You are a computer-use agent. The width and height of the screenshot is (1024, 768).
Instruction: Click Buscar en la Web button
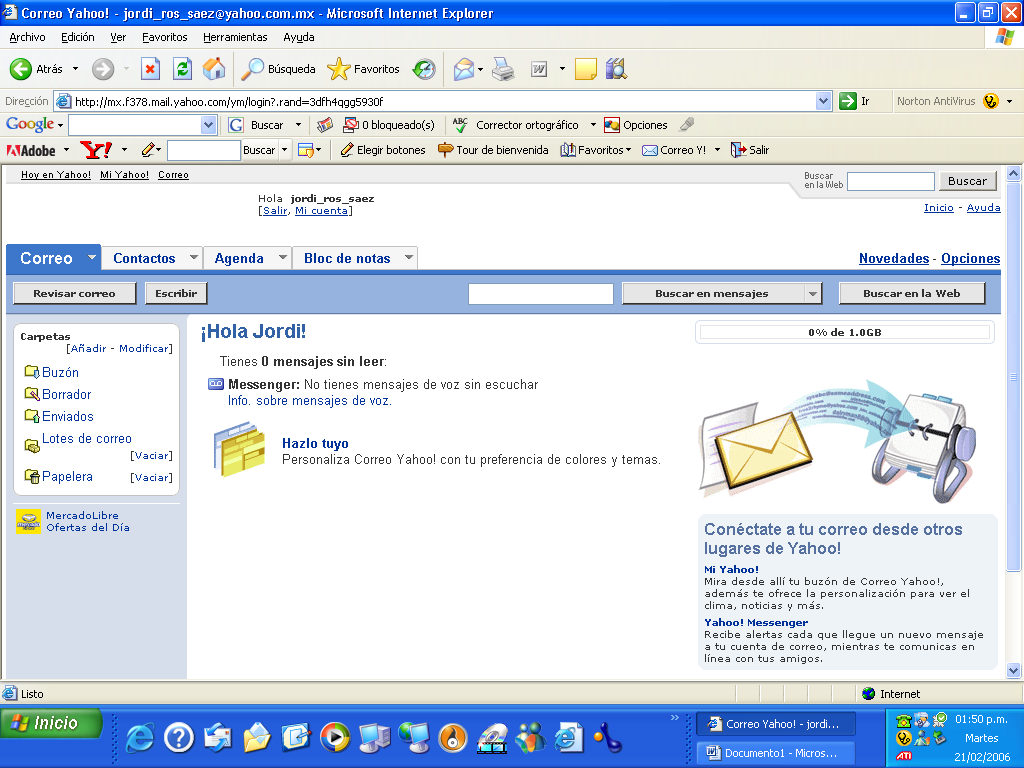(x=912, y=294)
